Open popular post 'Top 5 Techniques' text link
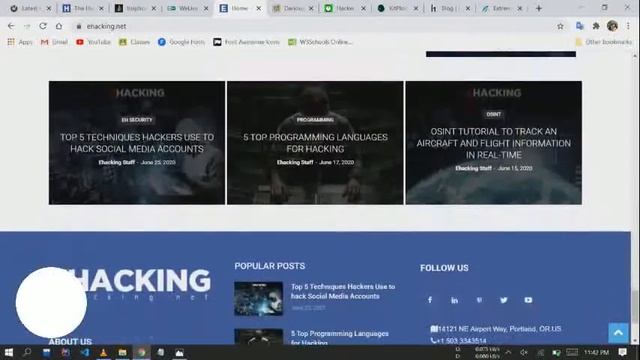Viewport: 640px width, 360px height. [x=343, y=291]
